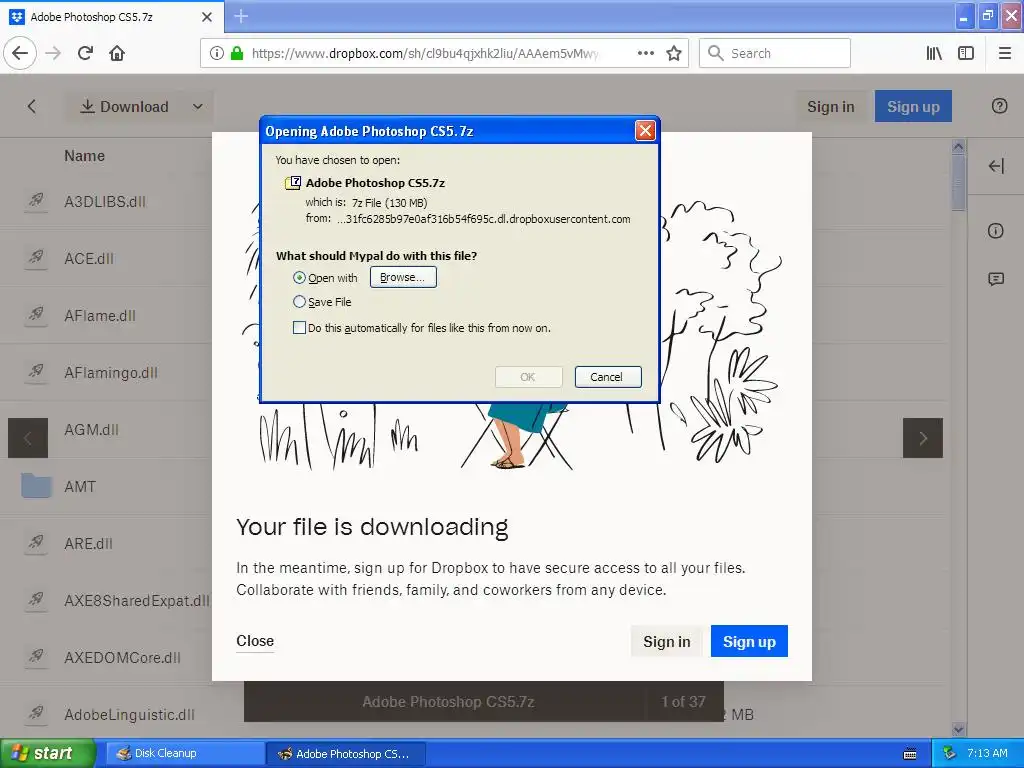This screenshot has width=1024, height=768.
Task: Select AFlame.dll in file list
Action: pos(100,315)
